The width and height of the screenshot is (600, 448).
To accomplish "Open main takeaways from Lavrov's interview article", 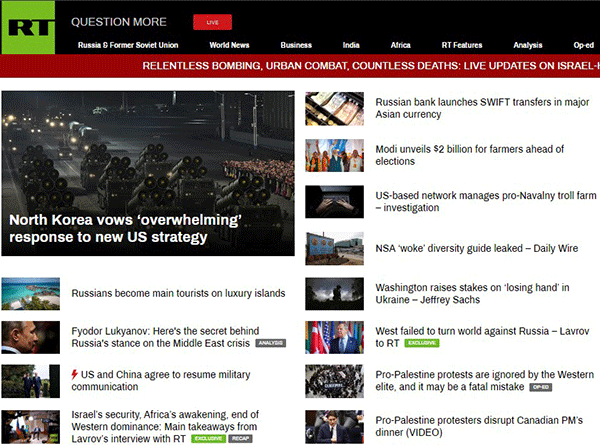I will 165,426.
